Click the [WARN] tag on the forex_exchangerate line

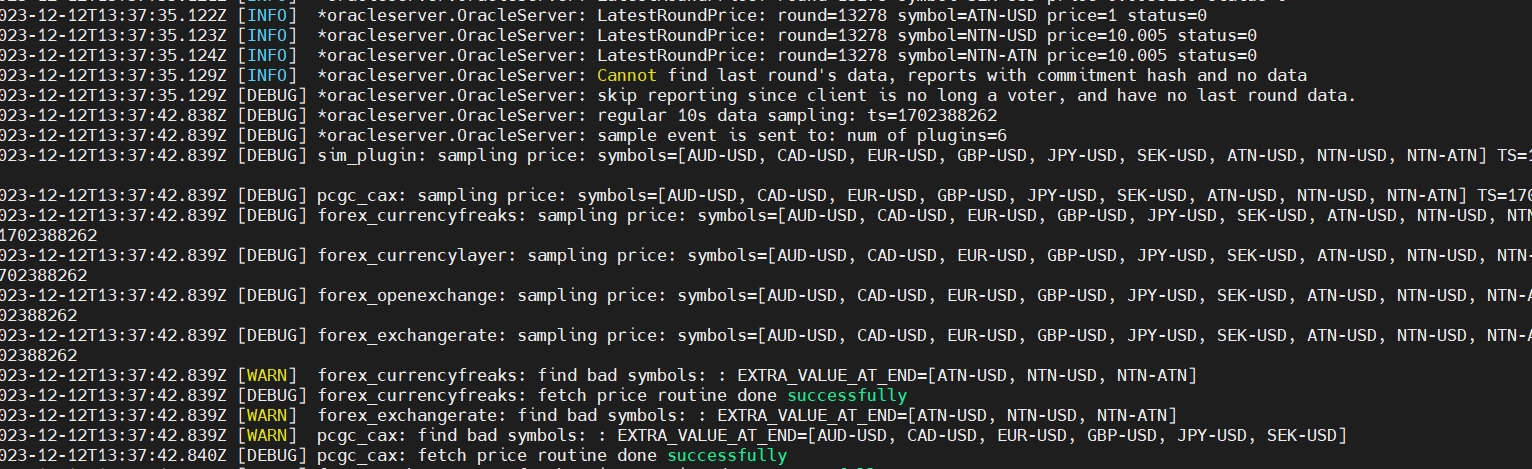267,415
